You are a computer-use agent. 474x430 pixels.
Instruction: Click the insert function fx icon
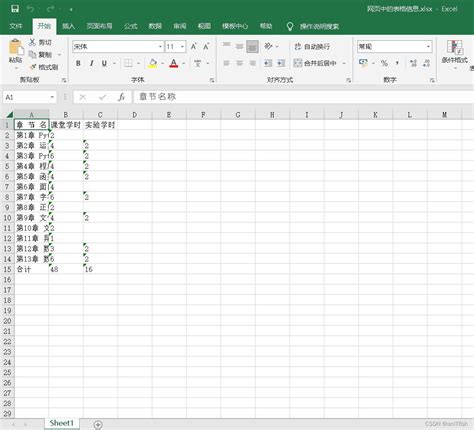(x=122, y=97)
